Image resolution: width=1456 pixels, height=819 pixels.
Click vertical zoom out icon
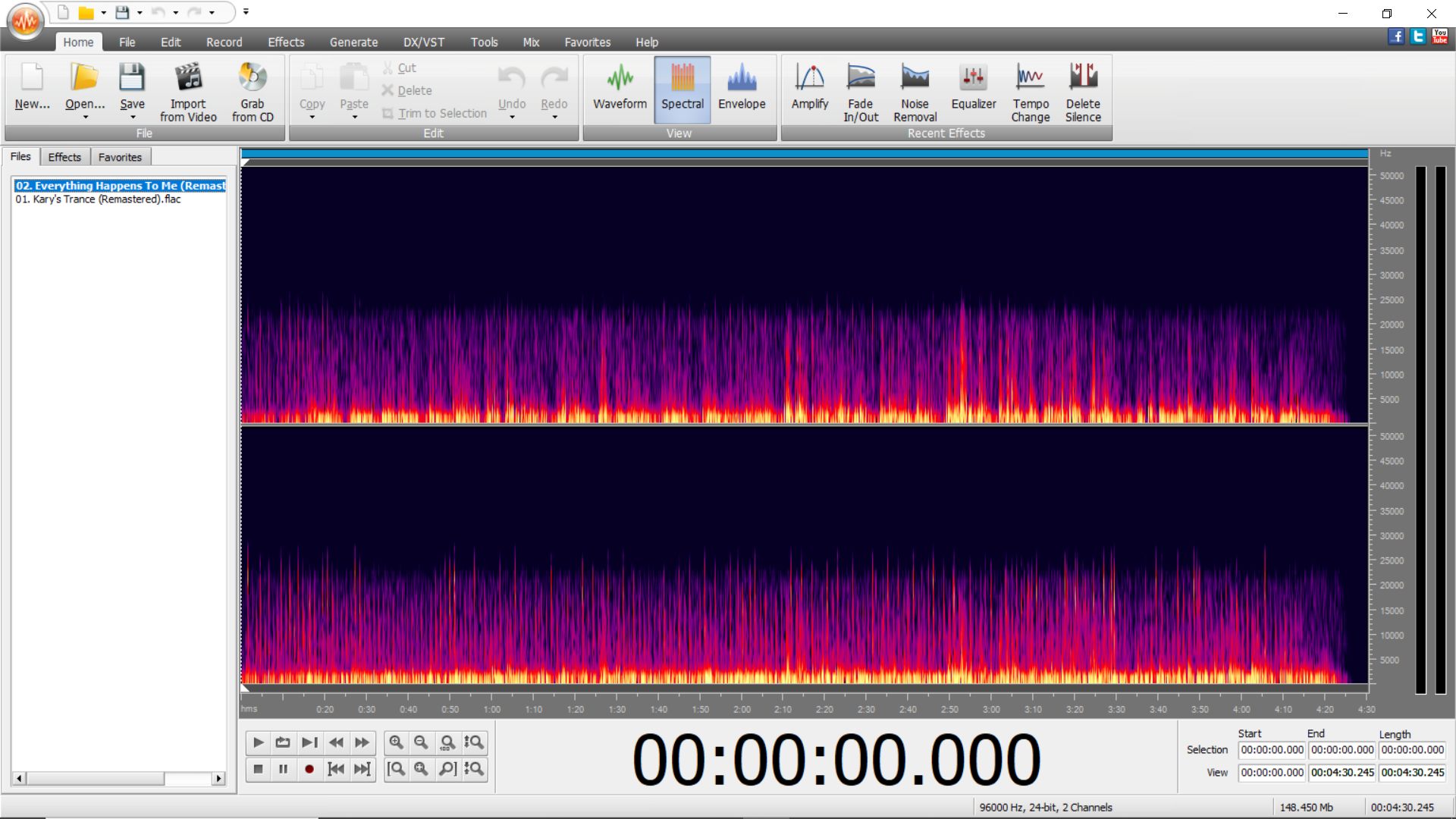[x=474, y=769]
